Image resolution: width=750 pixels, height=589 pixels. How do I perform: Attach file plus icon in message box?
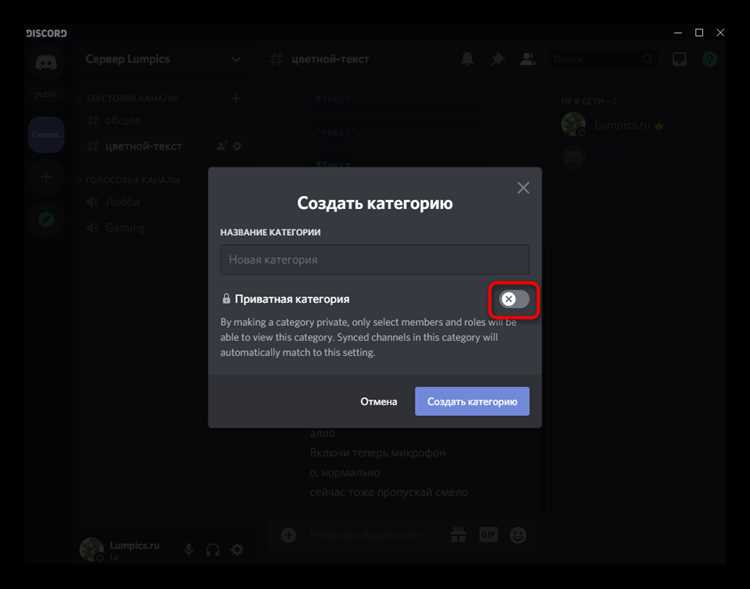288,535
